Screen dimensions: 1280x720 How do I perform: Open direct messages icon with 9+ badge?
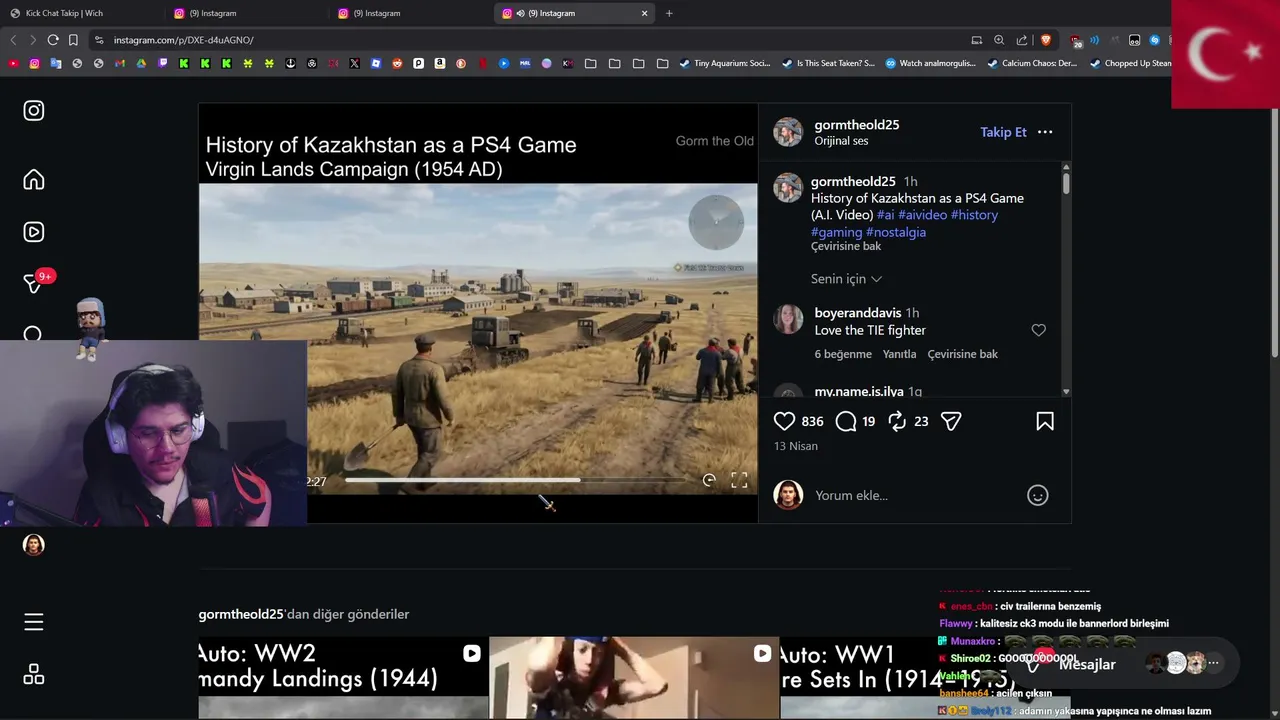click(34, 284)
